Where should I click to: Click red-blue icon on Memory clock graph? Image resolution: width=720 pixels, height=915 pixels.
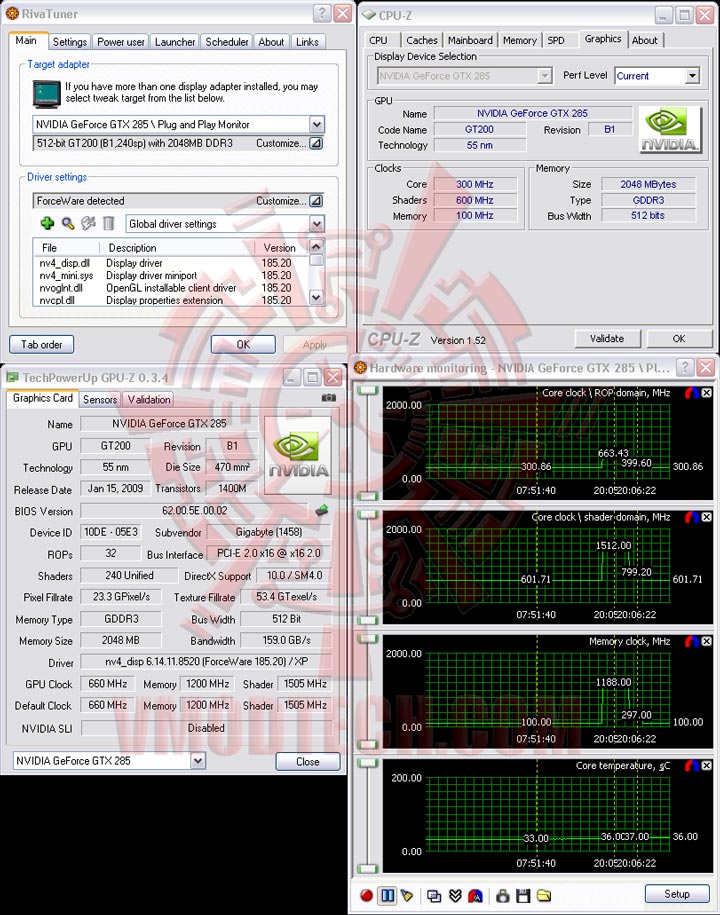click(692, 641)
